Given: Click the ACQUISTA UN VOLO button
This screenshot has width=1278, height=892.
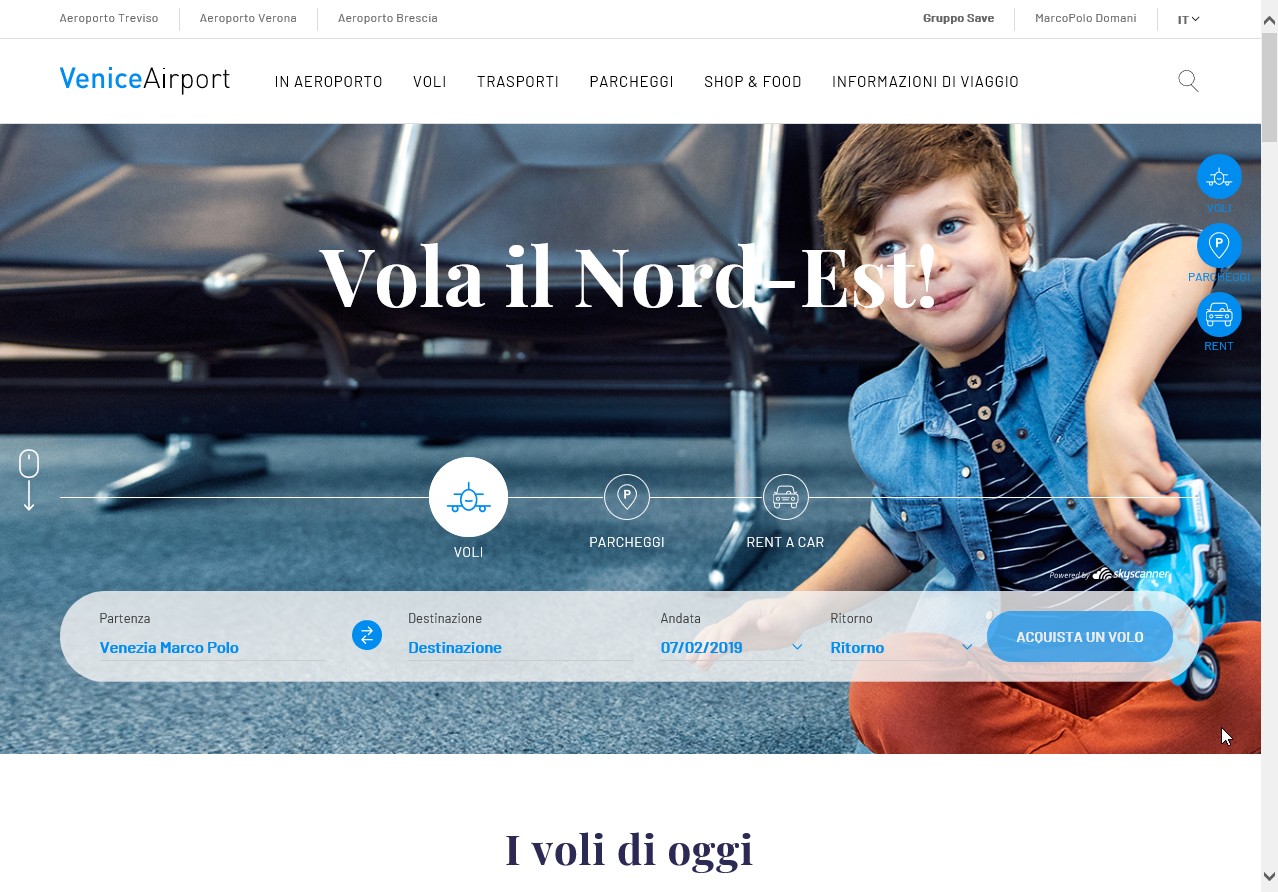Looking at the screenshot, I should coord(1080,637).
